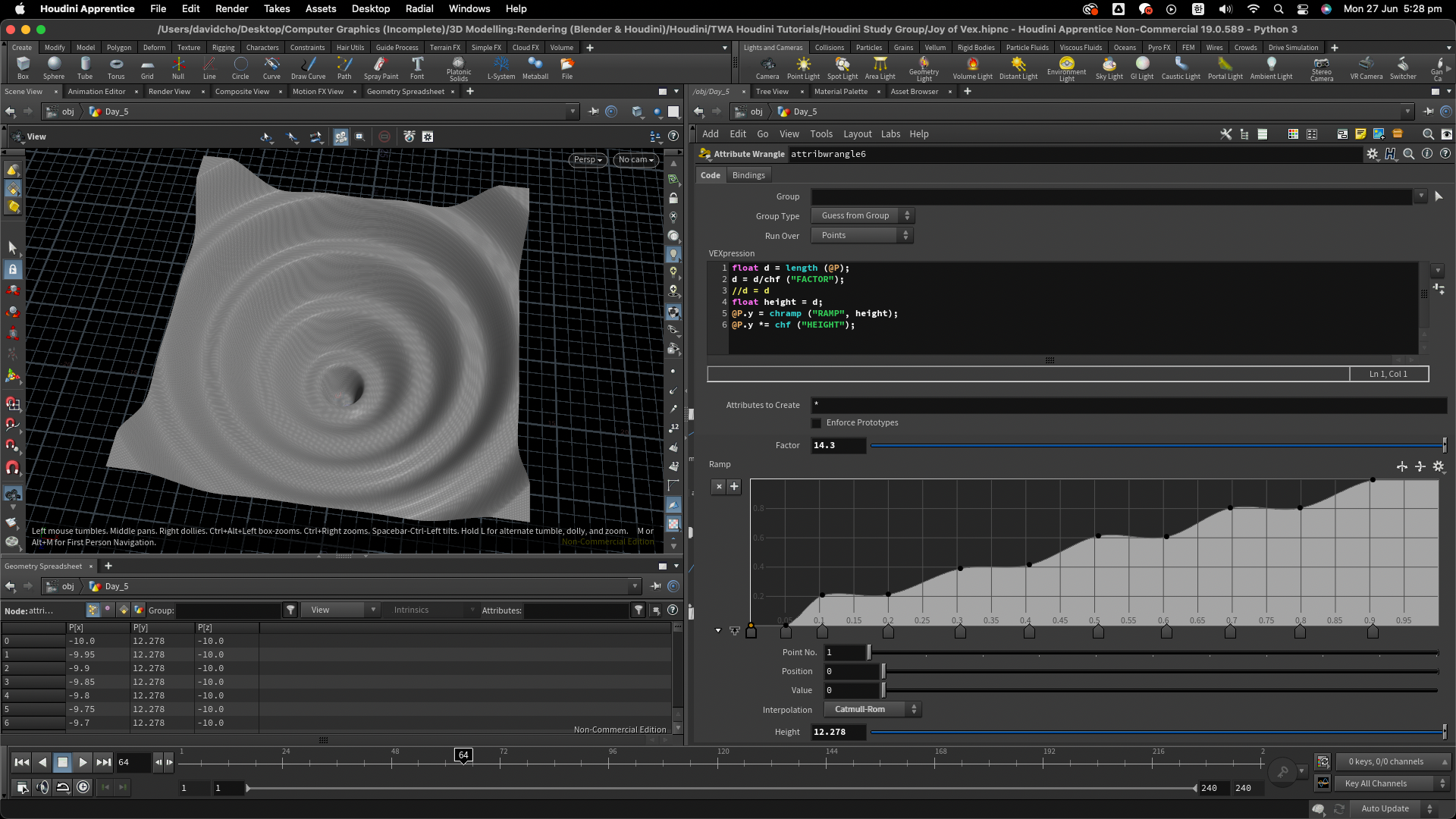This screenshot has width=1456, height=819.
Task: Switch to the Bindings tab
Action: 748,175
